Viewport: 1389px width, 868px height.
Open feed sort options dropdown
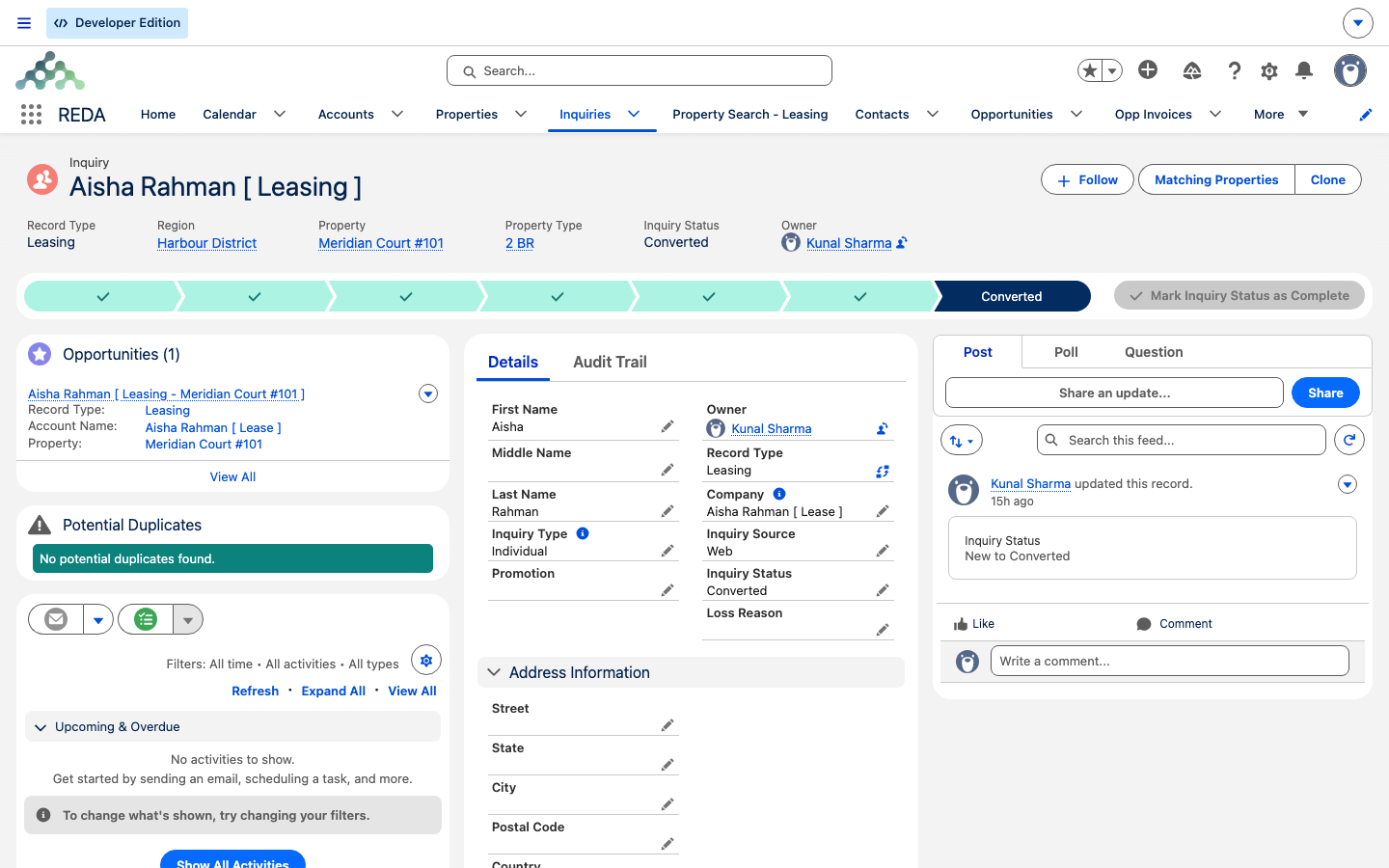962,441
